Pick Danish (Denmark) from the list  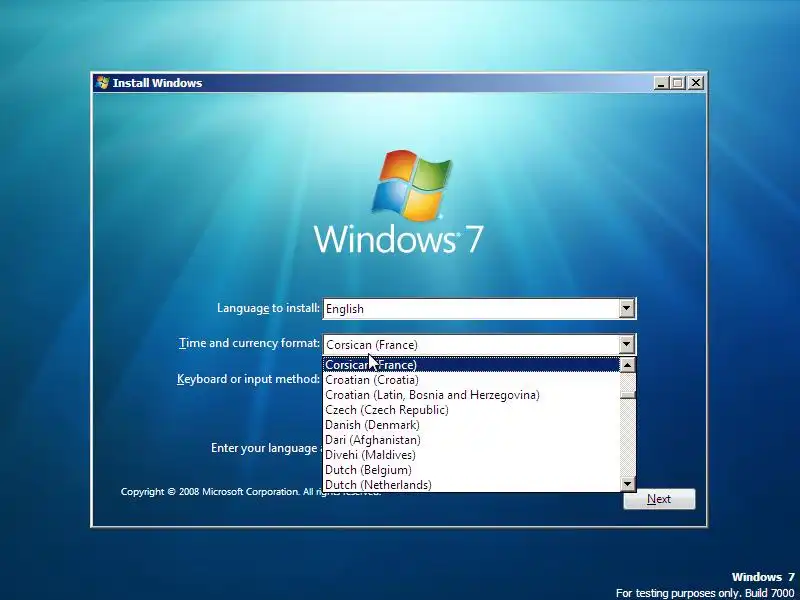click(x=472, y=424)
